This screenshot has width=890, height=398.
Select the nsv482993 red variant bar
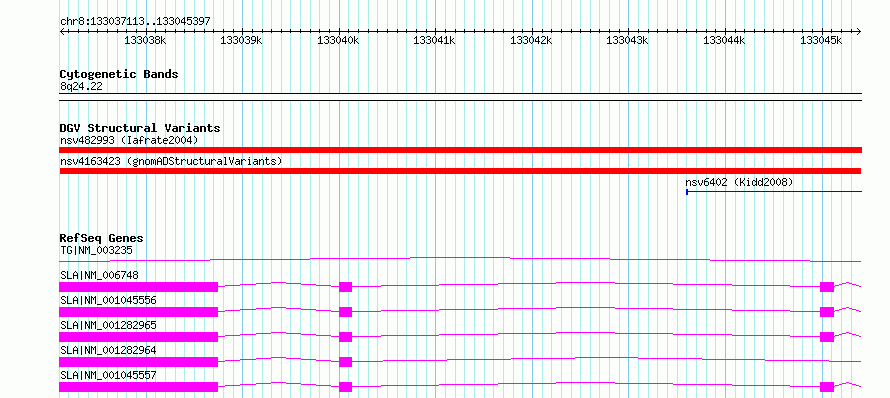460,150
